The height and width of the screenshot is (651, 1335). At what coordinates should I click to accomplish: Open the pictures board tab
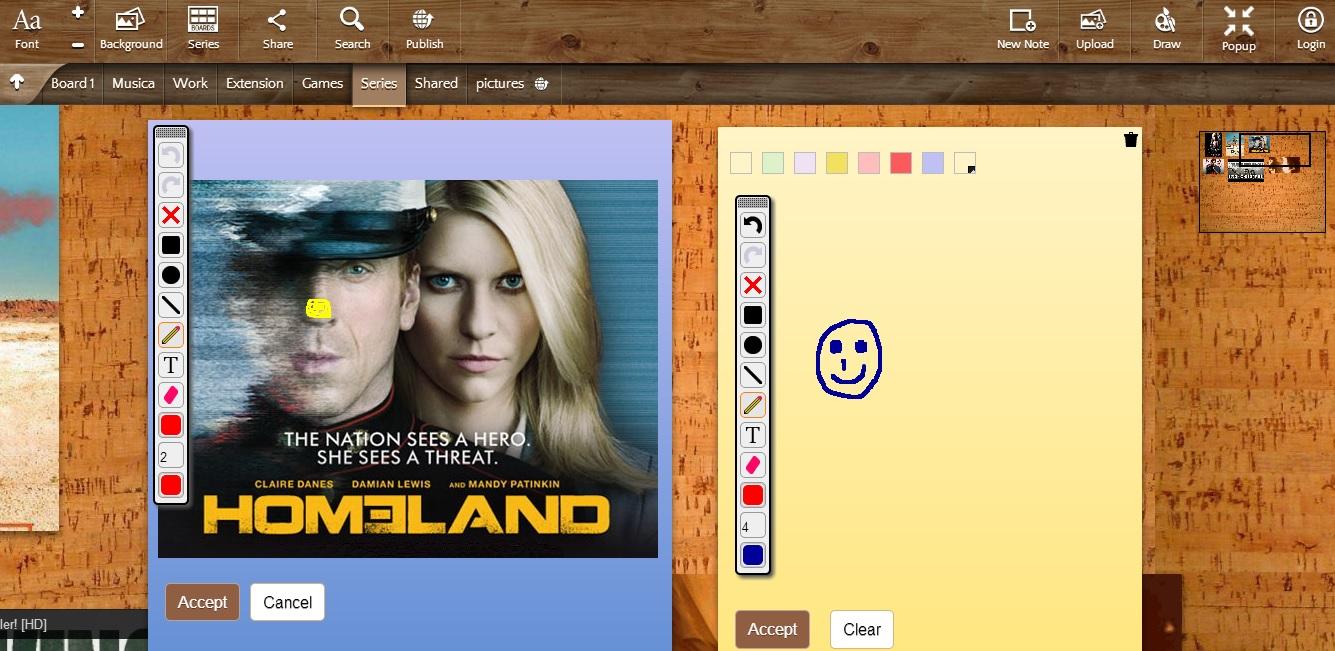pyautogui.click(x=512, y=83)
